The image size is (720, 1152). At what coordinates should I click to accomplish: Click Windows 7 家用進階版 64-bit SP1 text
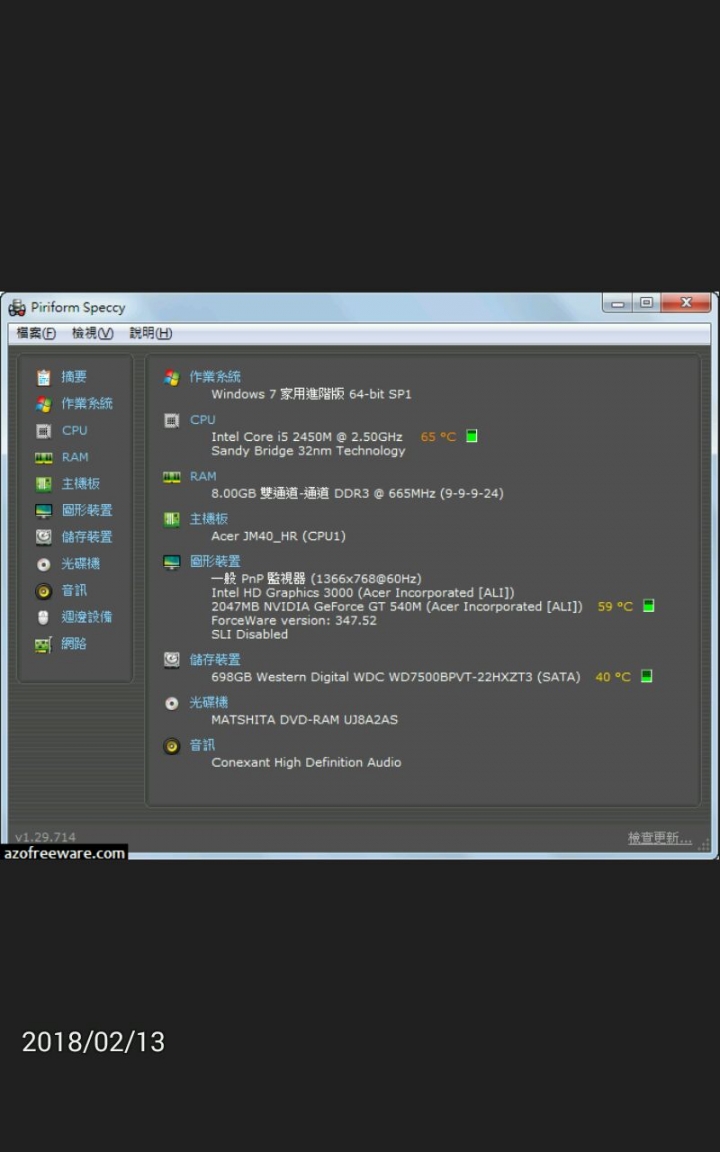pos(312,395)
